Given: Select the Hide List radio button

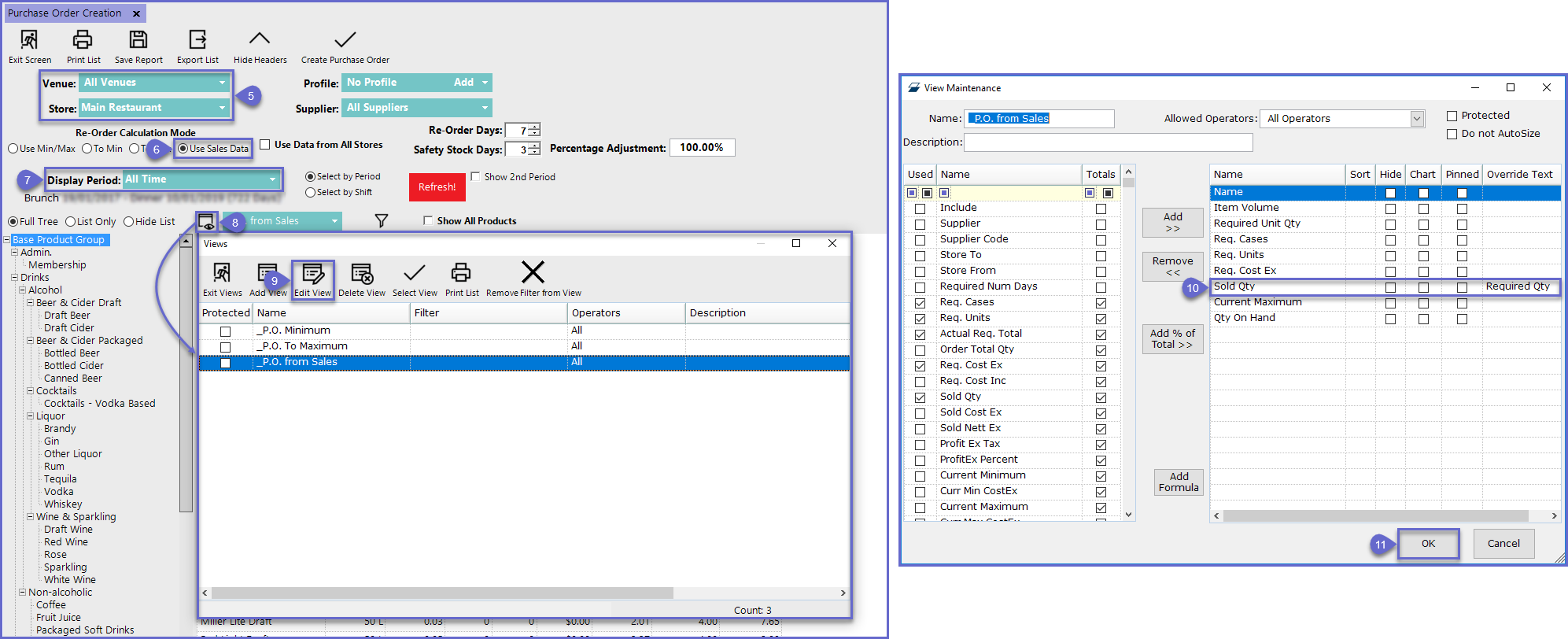Looking at the screenshot, I should (128, 222).
